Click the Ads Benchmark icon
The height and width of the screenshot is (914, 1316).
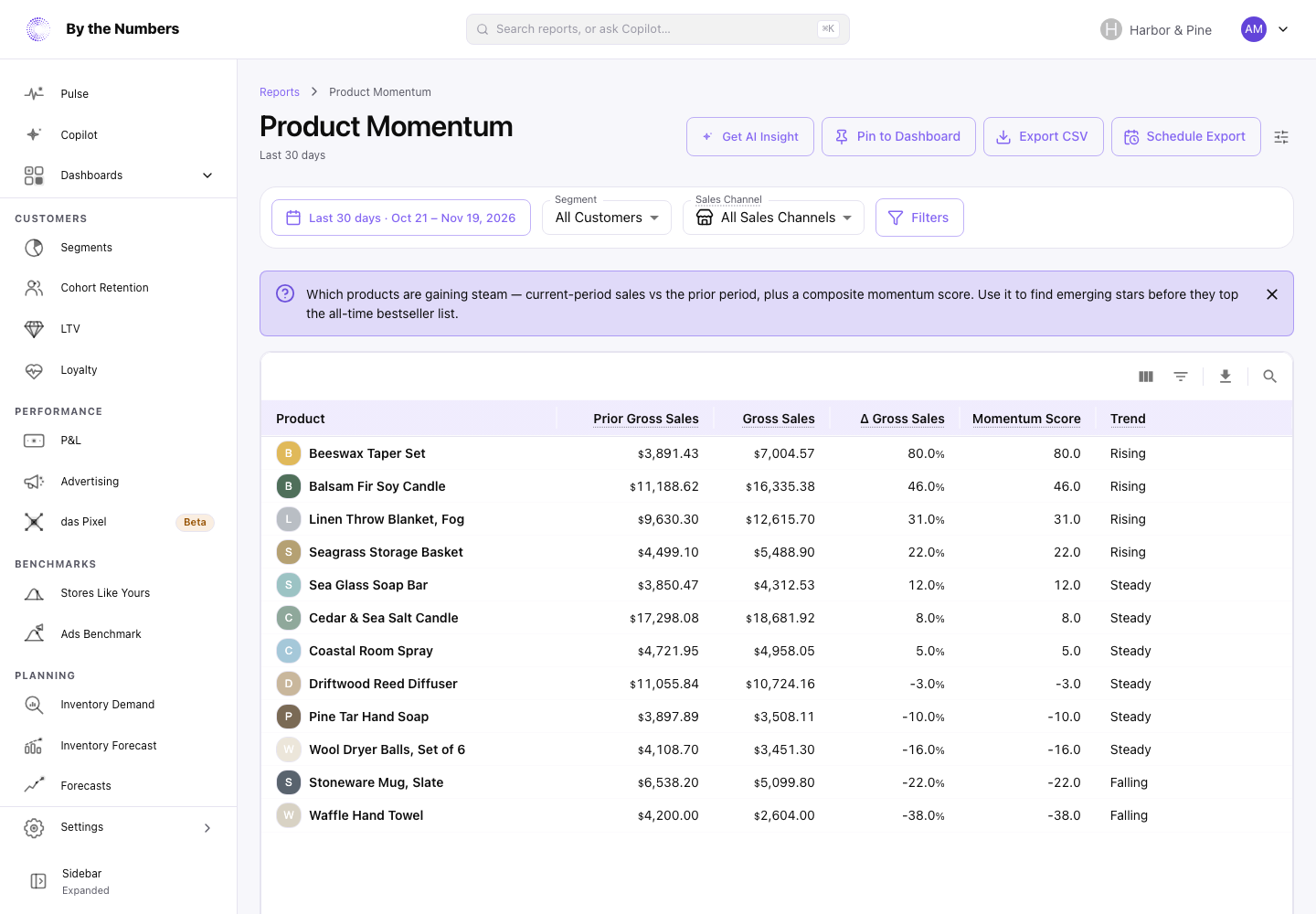click(34, 634)
